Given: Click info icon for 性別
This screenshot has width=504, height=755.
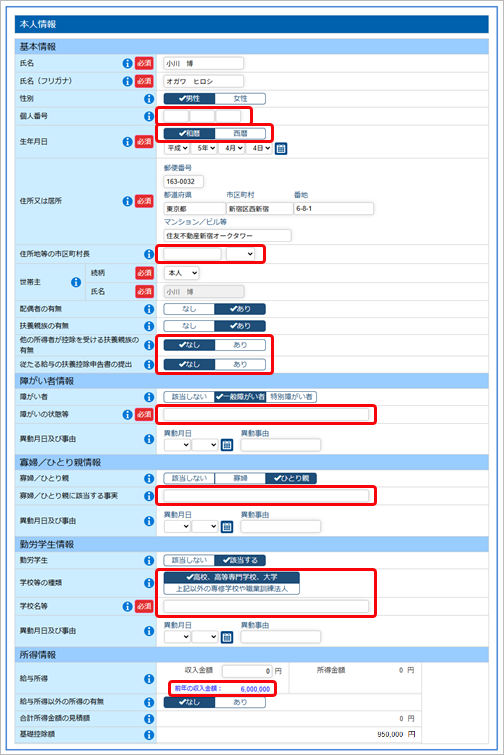Looking at the screenshot, I should click(x=149, y=99).
